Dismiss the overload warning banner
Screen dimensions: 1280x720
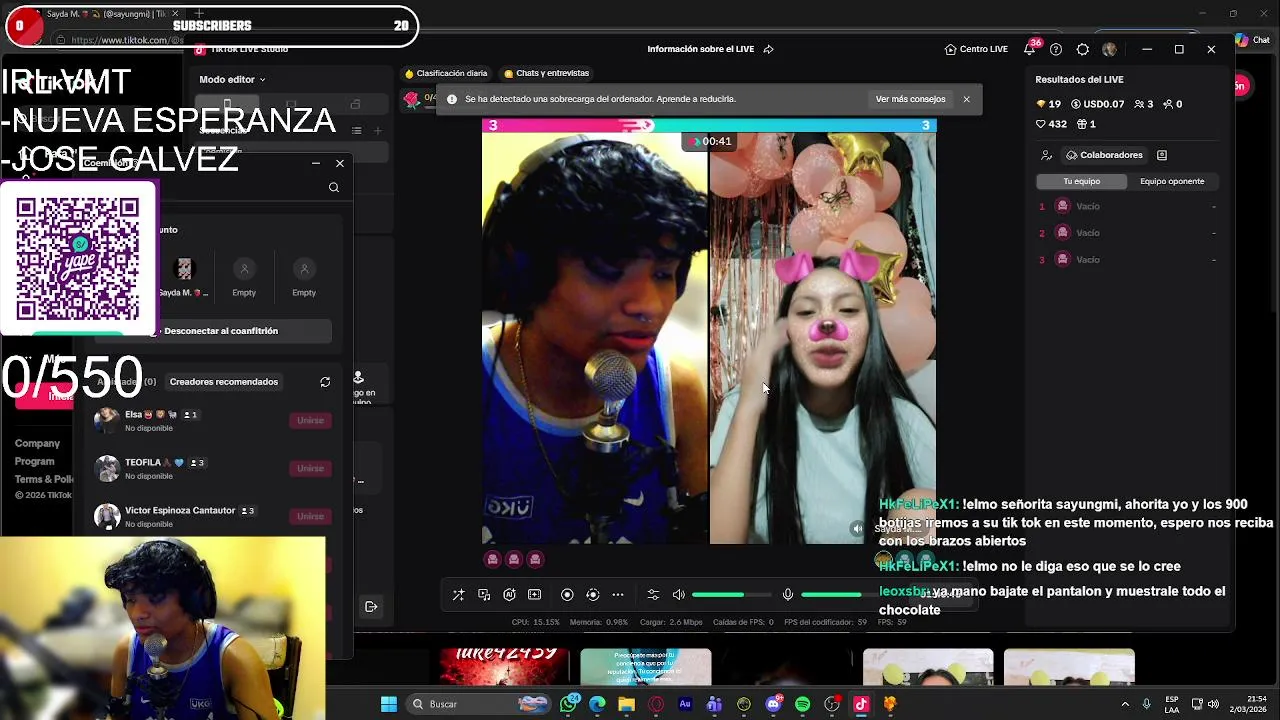pos(966,99)
